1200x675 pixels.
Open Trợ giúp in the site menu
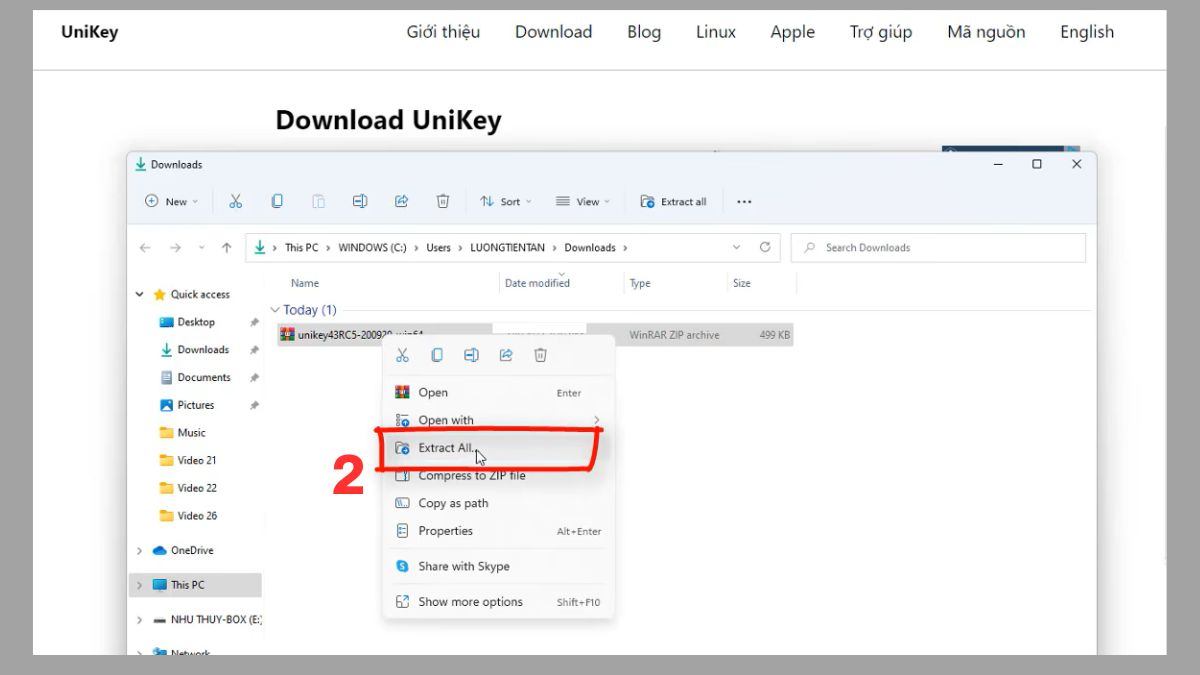(881, 32)
